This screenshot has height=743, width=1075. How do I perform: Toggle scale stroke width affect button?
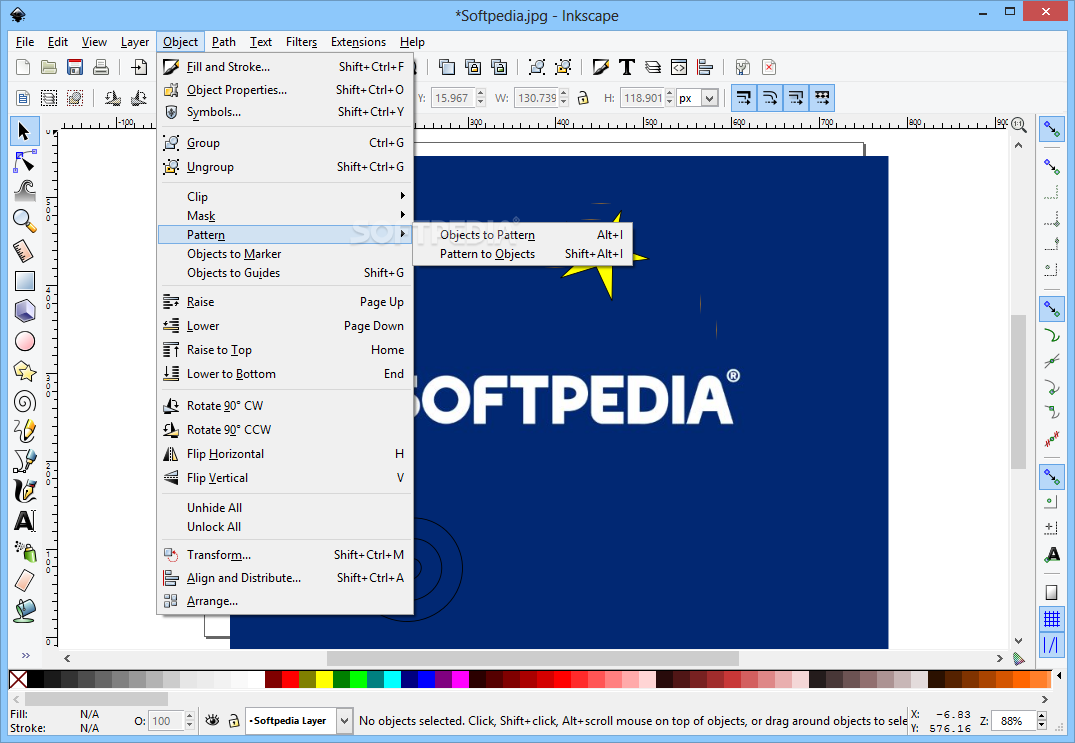coord(744,98)
